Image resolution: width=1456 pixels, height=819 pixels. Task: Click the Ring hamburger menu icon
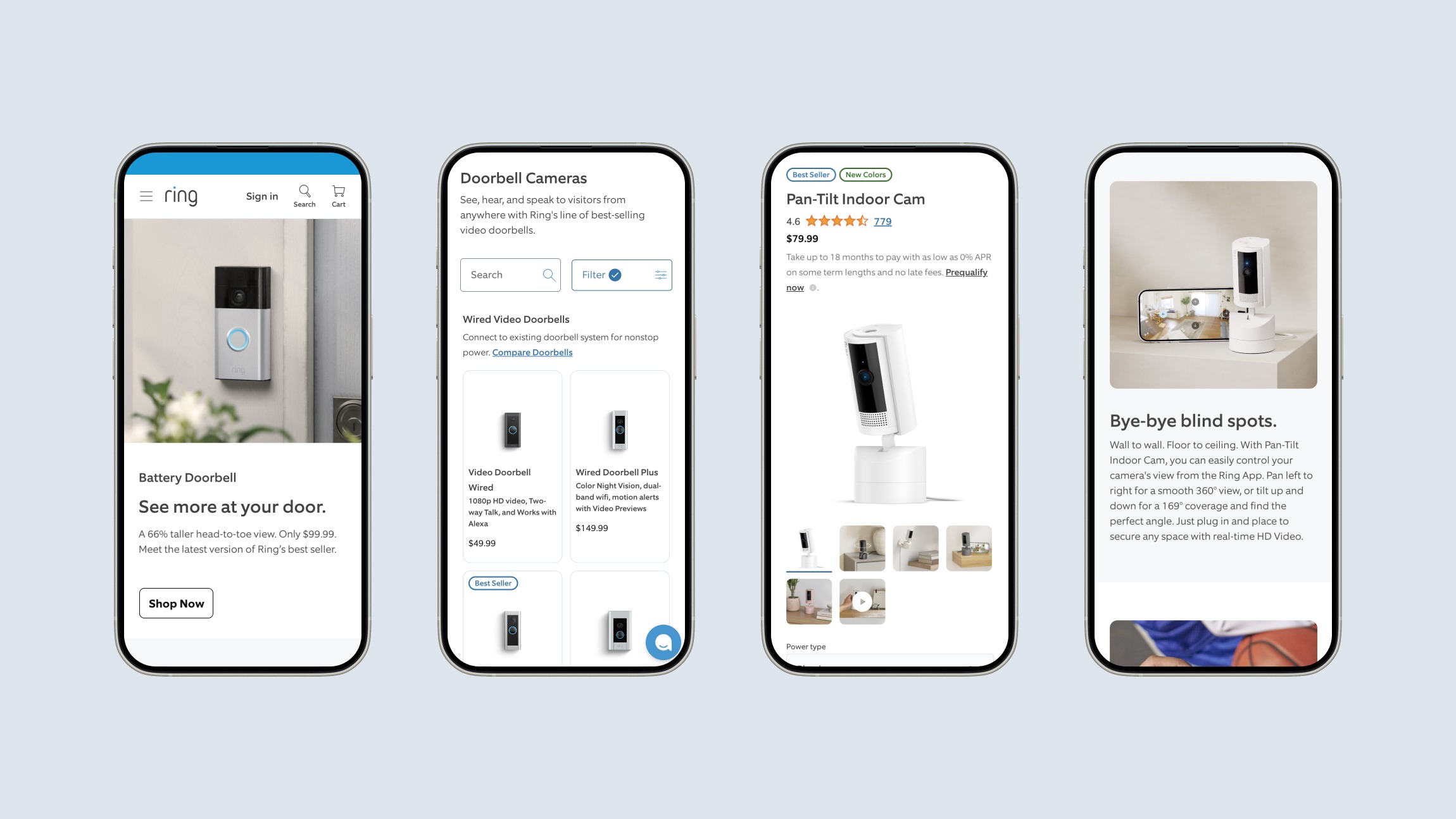(x=146, y=196)
